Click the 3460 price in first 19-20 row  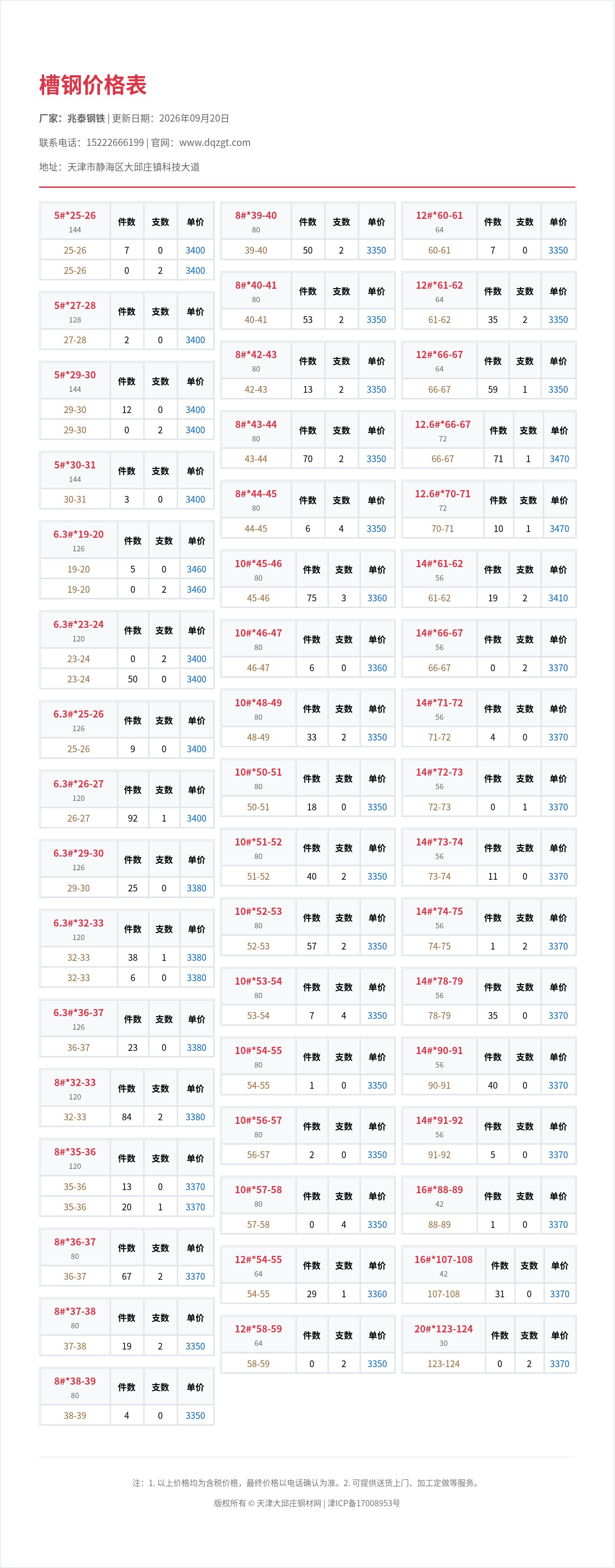point(196,569)
